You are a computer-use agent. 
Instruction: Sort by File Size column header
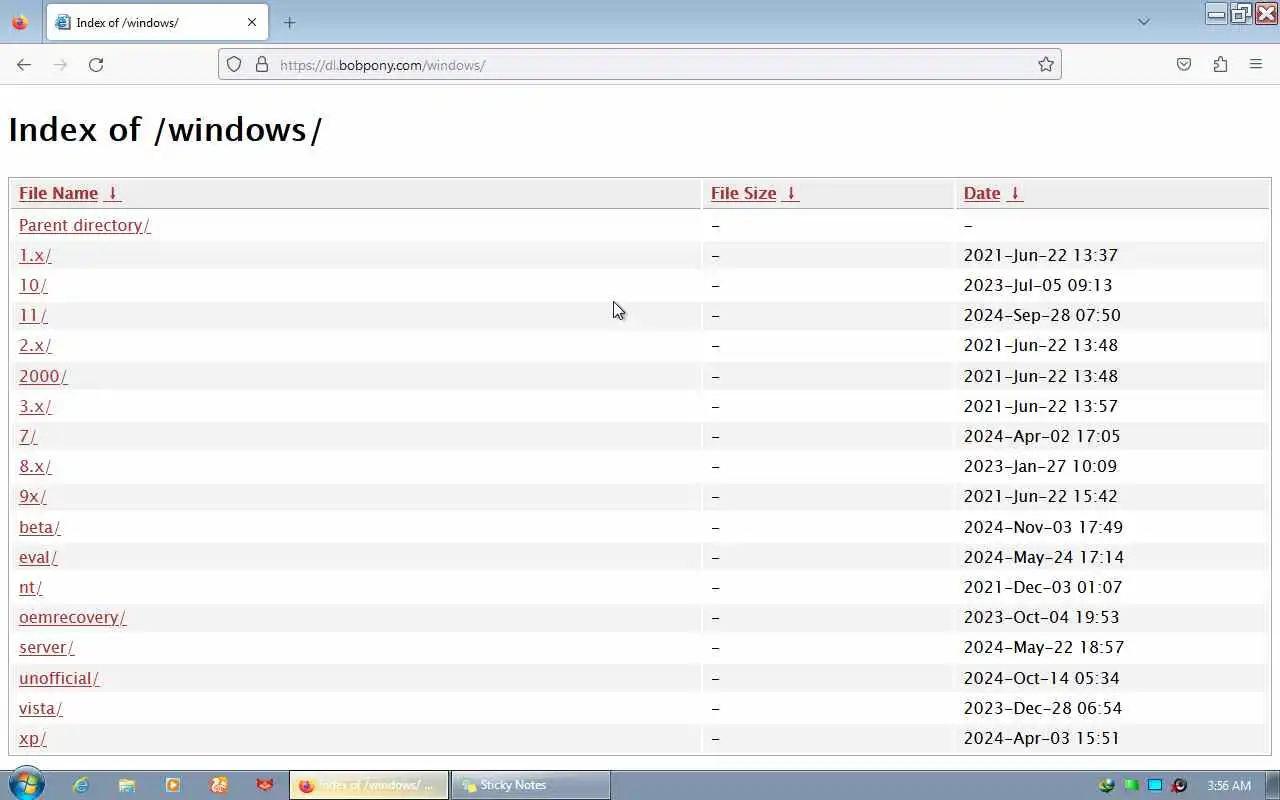click(x=743, y=193)
